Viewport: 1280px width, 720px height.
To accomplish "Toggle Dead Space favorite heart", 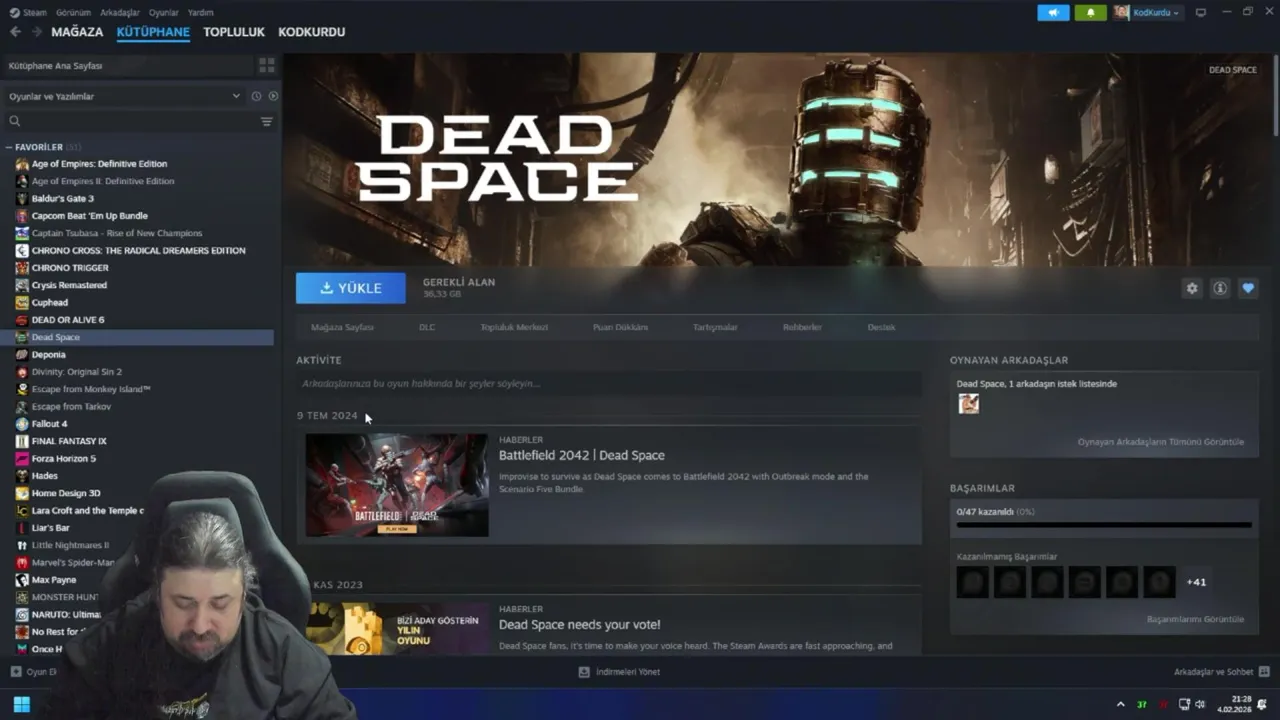I will tap(1248, 288).
